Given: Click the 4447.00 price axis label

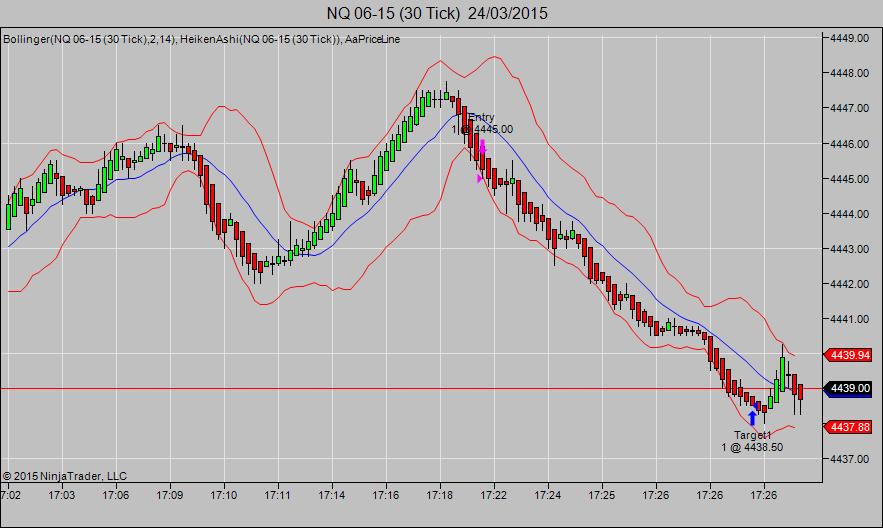Looking at the screenshot, I should pyautogui.click(x=849, y=108).
